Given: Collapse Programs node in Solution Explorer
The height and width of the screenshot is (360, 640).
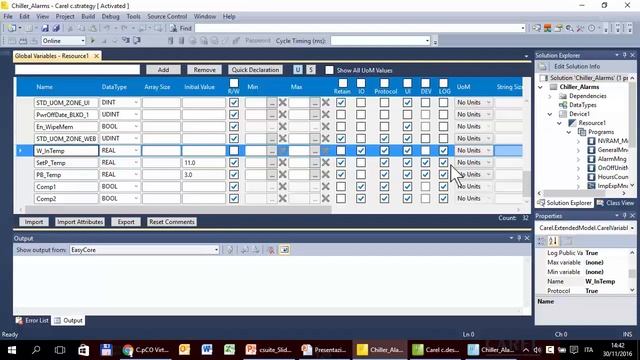Looking at the screenshot, I should pos(569,132).
